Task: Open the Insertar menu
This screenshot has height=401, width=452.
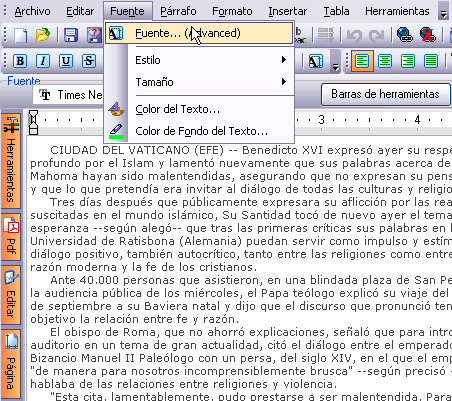Action: pos(288,11)
